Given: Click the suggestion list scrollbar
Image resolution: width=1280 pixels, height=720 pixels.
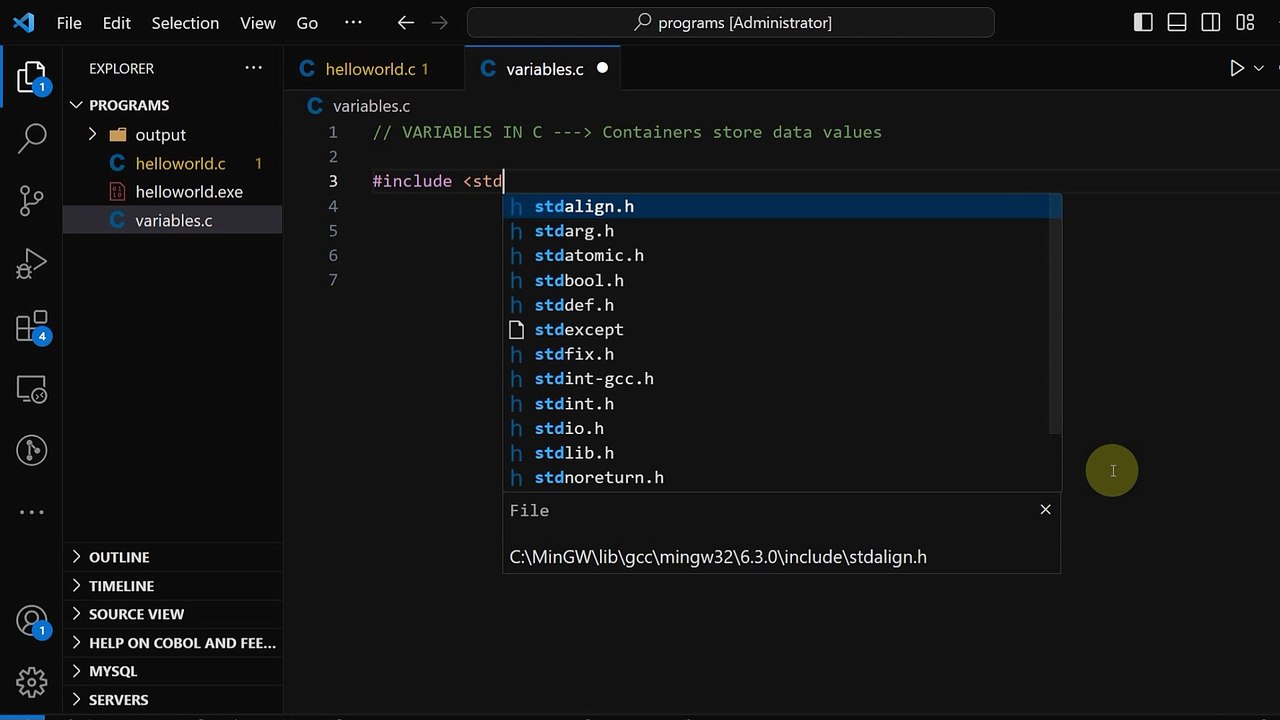Looking at the screenshot, I should [x=1055, y=315].
